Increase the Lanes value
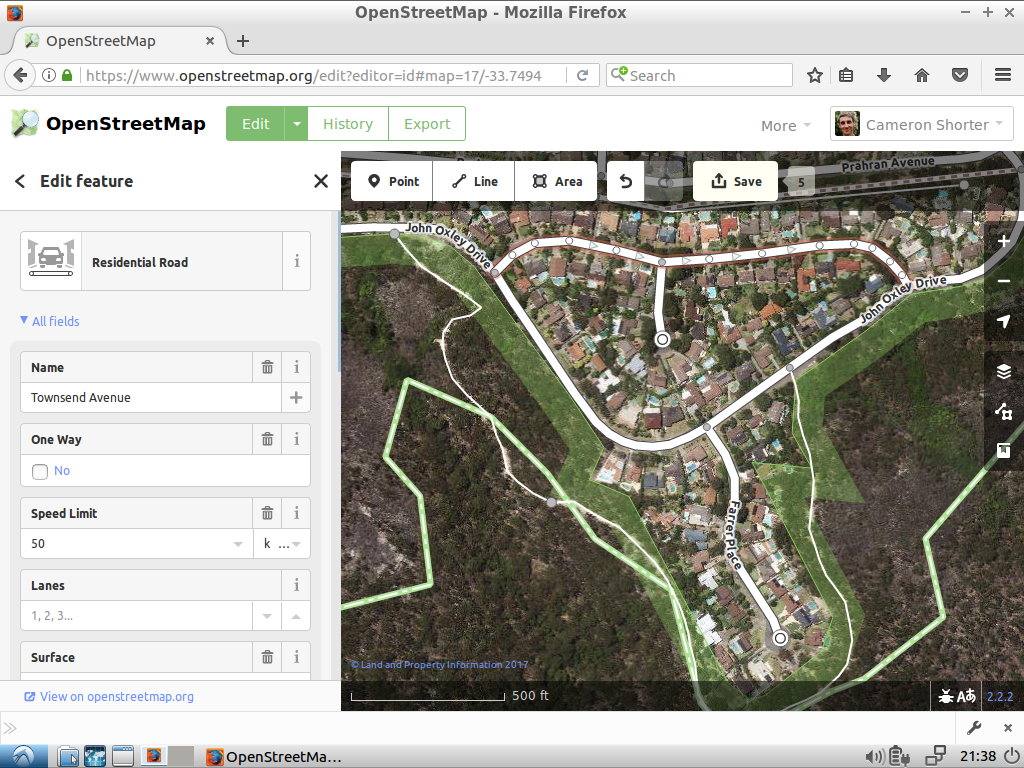The image size is (1024, 768). click(x=296, y=616)
